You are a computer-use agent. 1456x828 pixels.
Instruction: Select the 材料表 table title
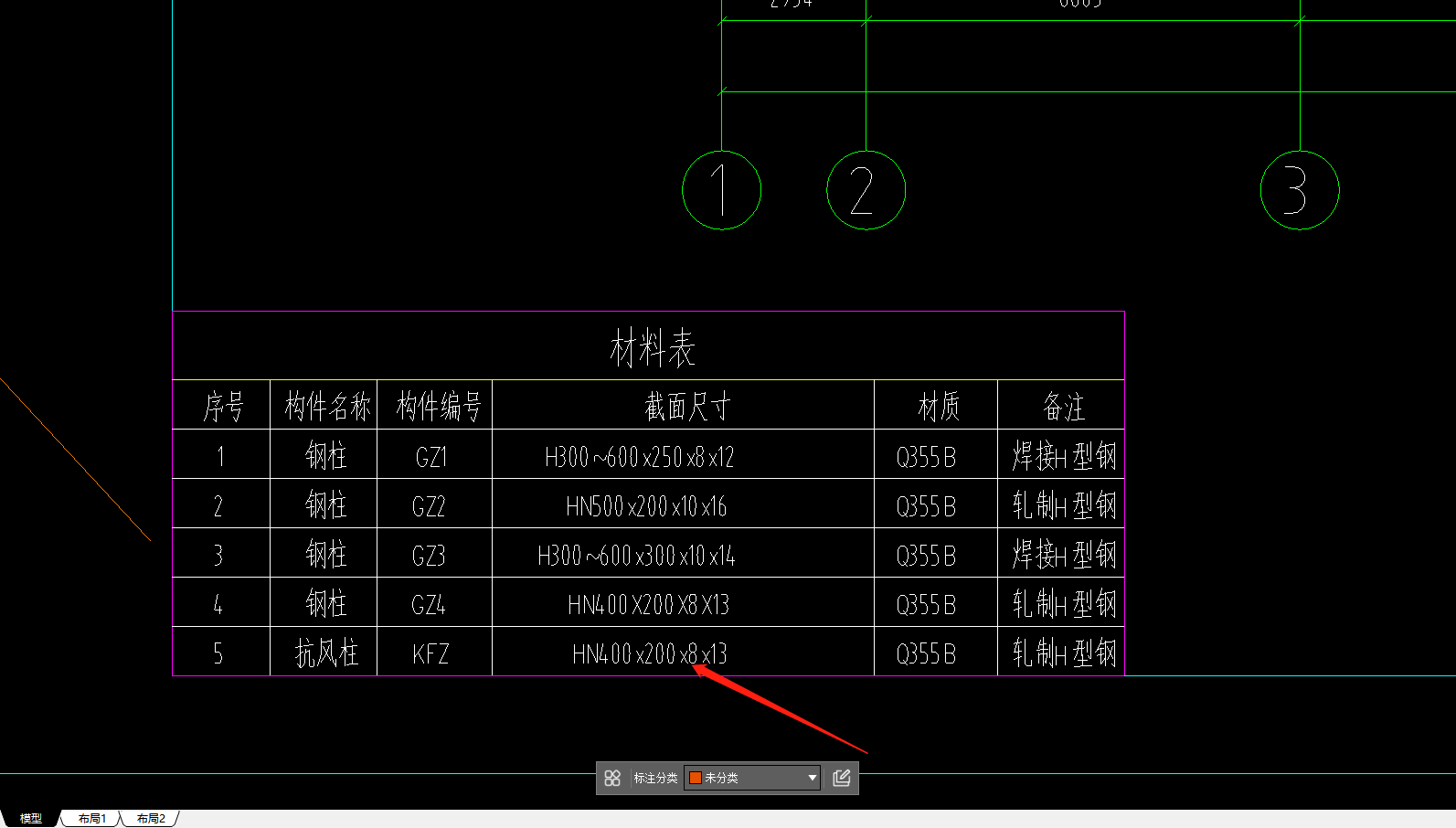pyautogui.click(x=653, y=348)
